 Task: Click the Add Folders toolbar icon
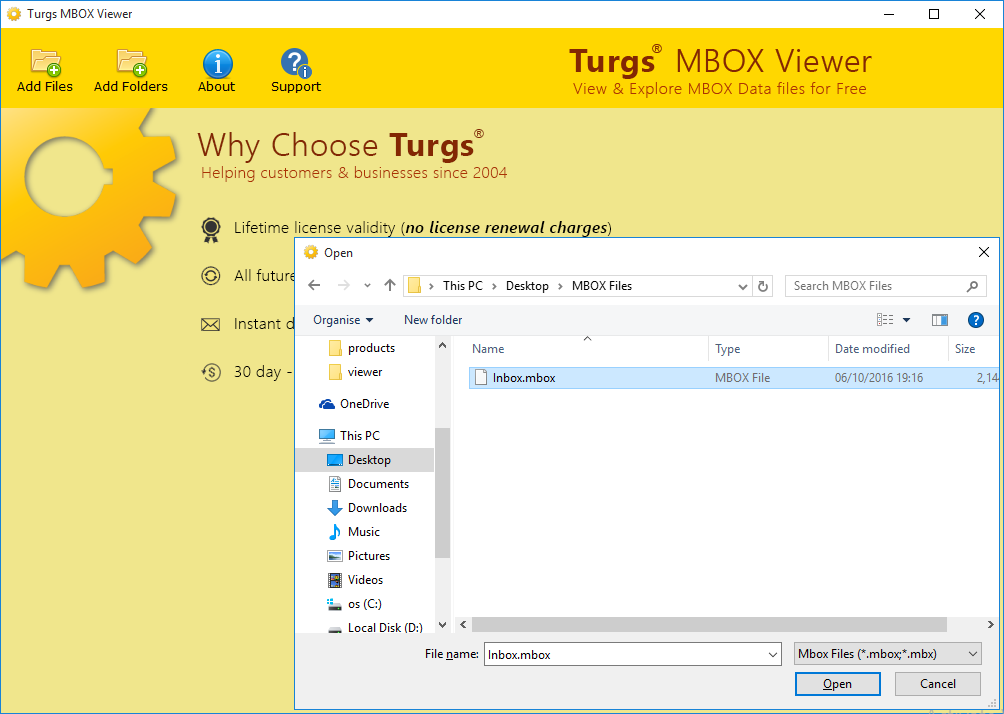(x=131, y=63)
